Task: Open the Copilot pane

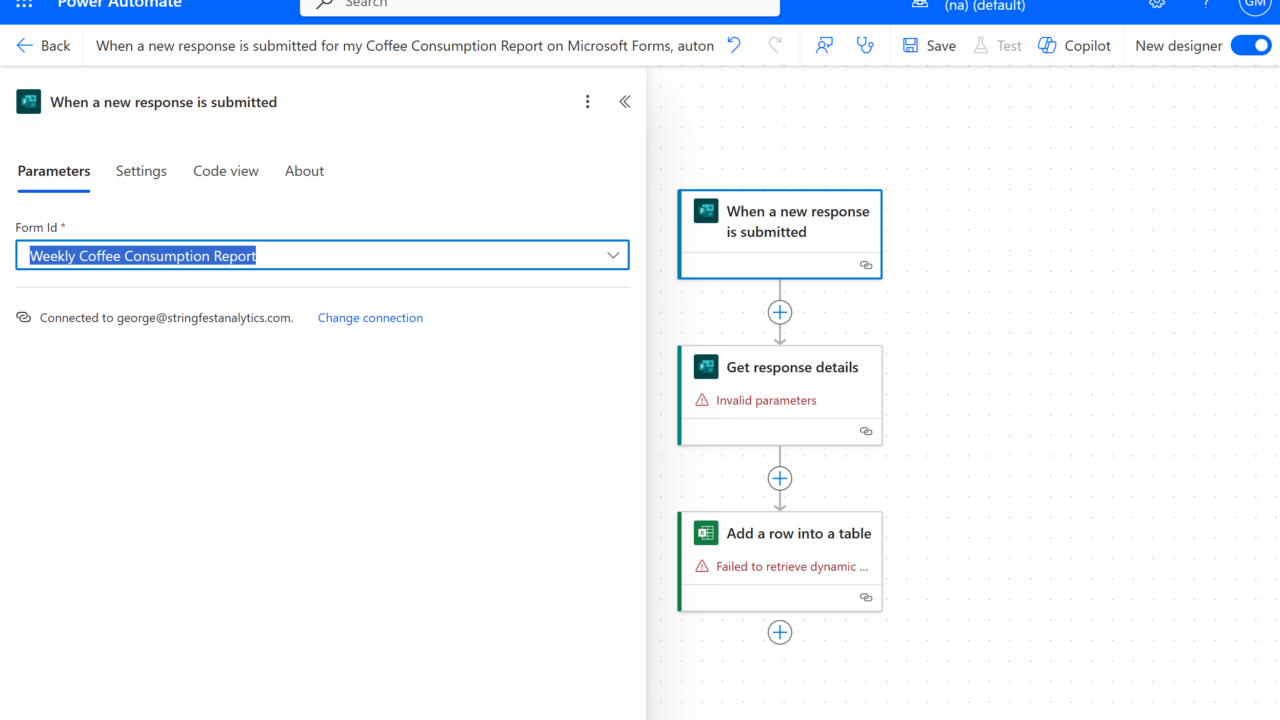Action: (x=1074, y=45)
